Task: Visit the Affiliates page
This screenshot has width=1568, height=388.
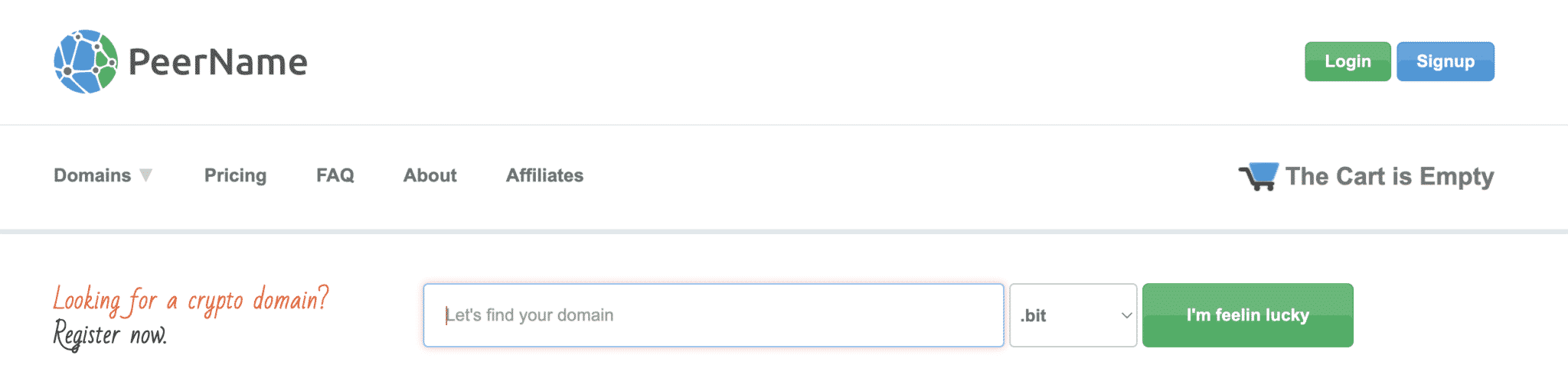Action: point(544,175)
